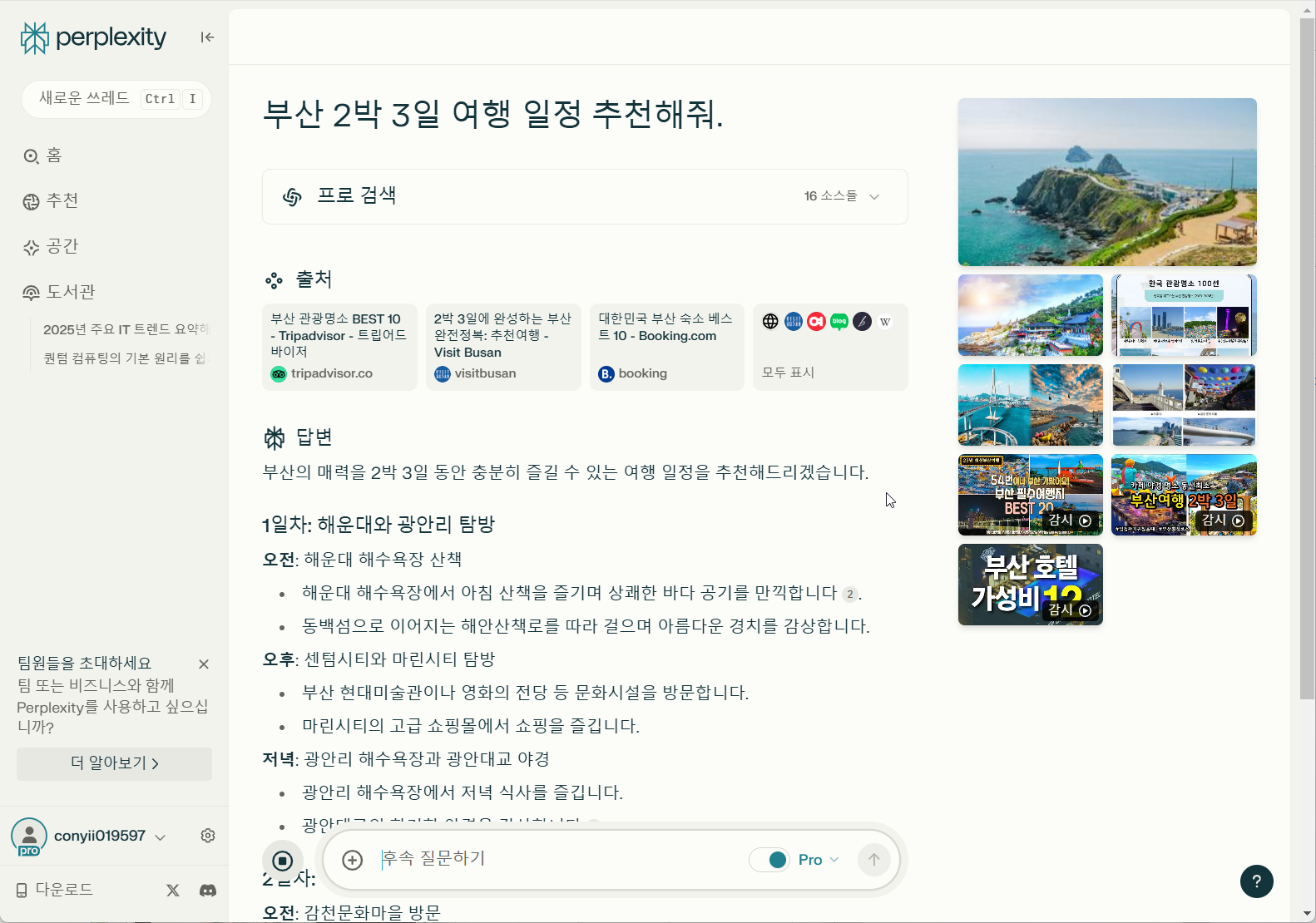Click the conyii019597 profile avatar
1316x923 pixels.
point(29,837)
